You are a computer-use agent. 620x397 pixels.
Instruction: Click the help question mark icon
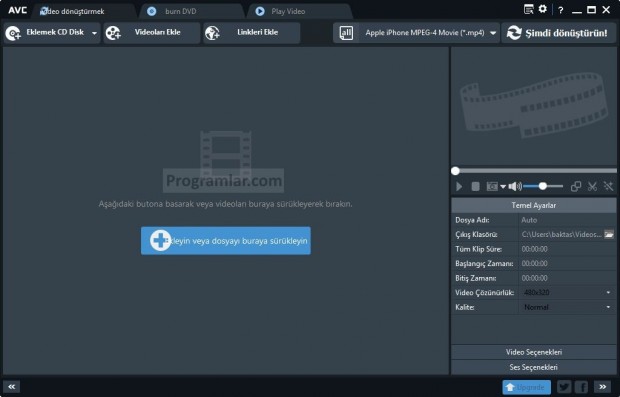(x=560, y=10)
